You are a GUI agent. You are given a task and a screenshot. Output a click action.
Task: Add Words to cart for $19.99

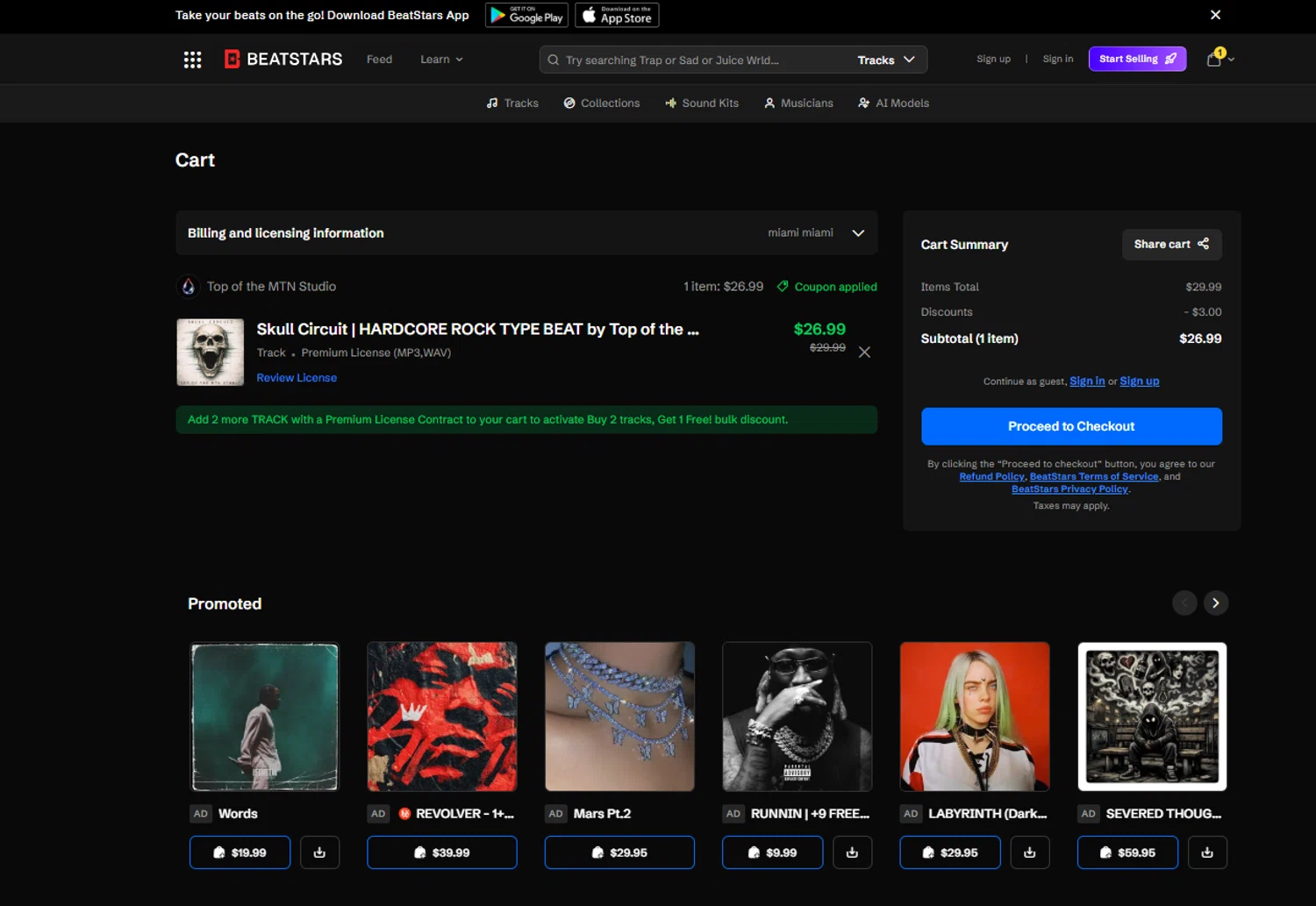click(240, 852)
